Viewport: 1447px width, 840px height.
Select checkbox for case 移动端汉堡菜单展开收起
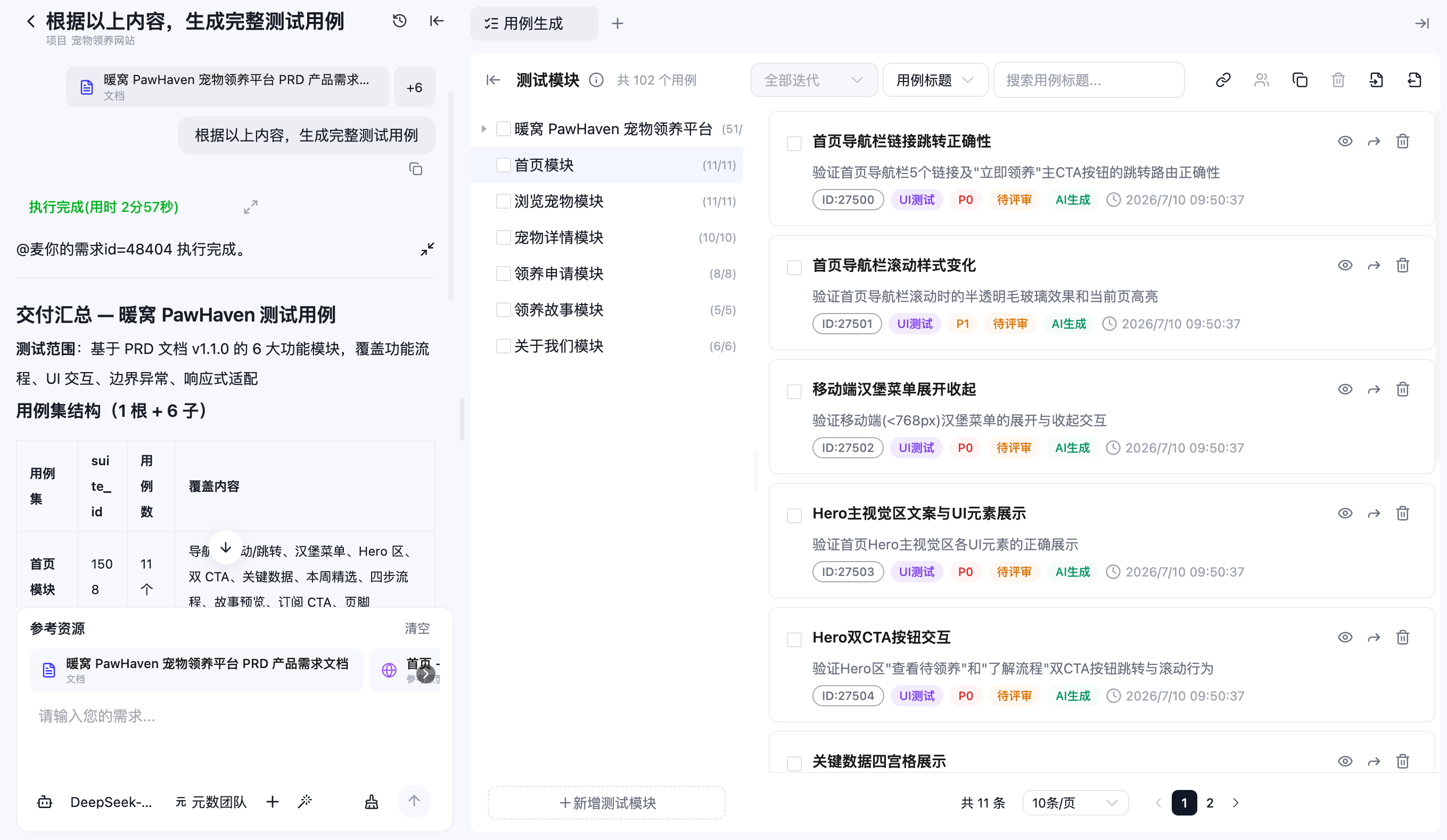click(794, 392)
